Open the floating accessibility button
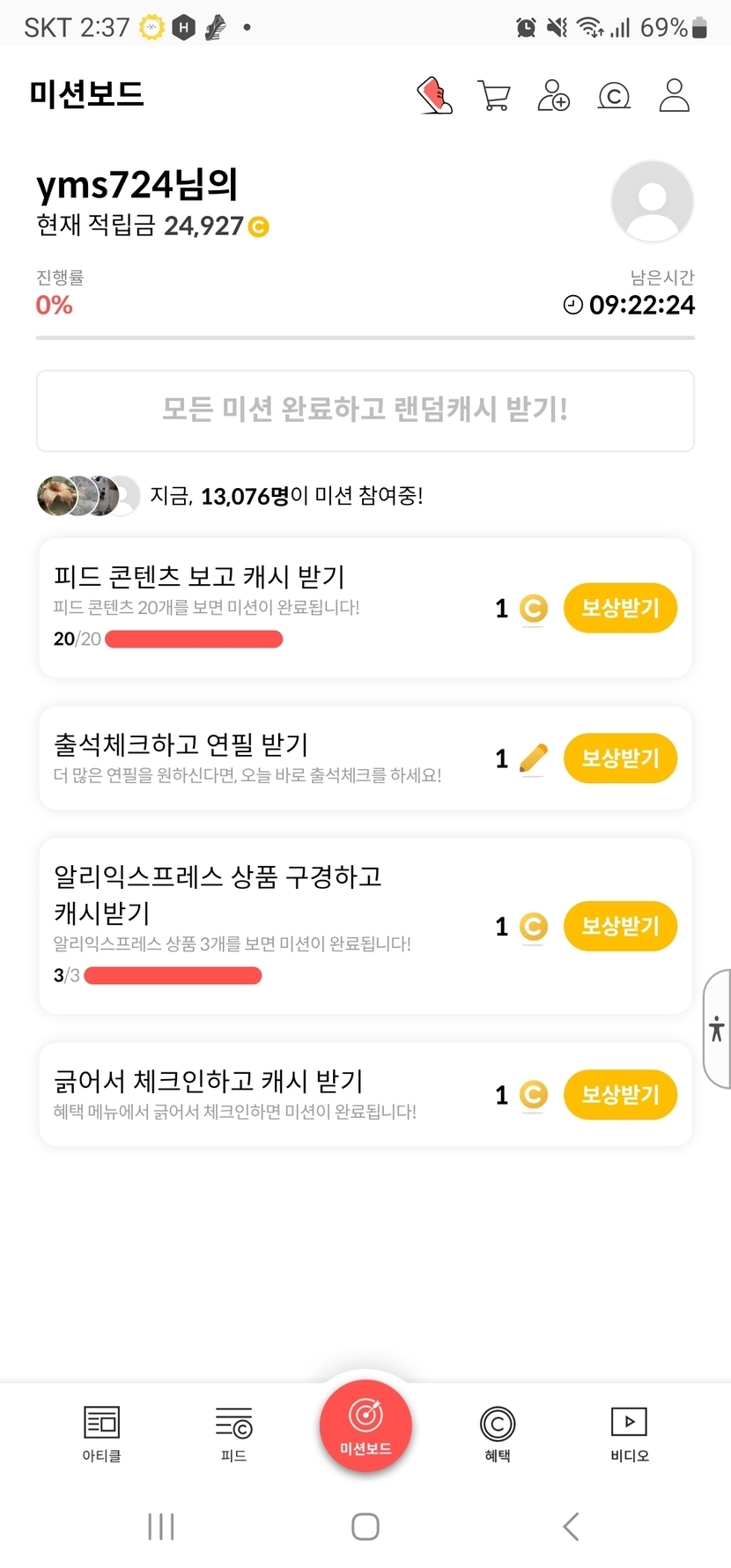The height and width of the screenshot is (1568, 731). click(717, 1029)
